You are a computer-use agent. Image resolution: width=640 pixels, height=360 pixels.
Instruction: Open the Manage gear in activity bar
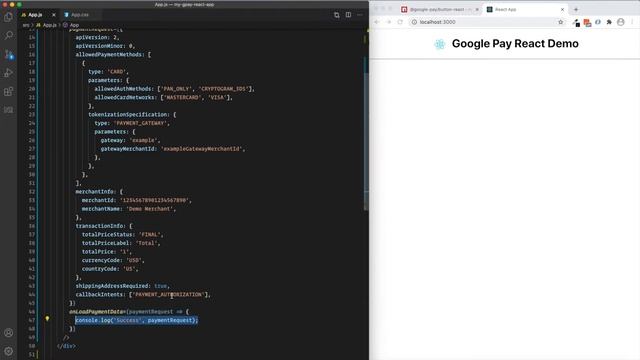[x=9, y=351]
